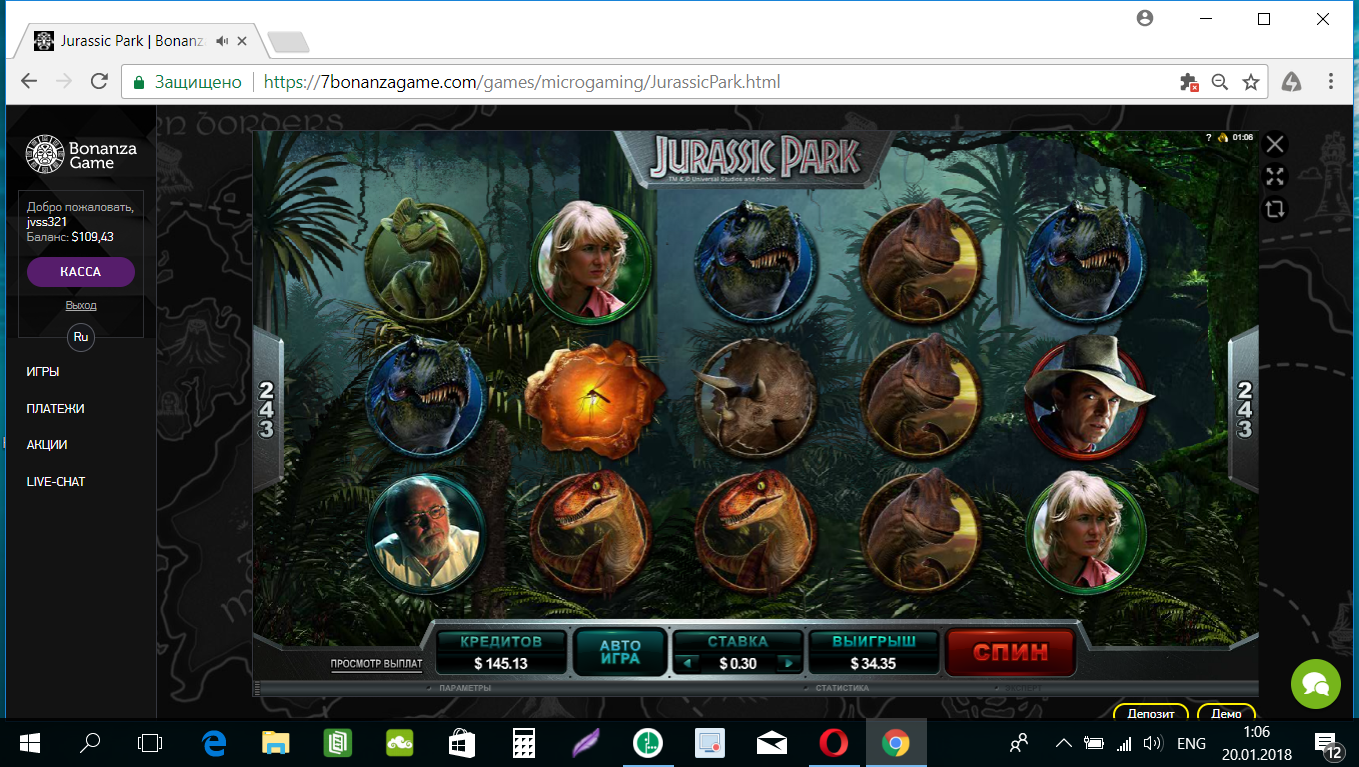Expand the СТАТИСТИКА panel
This screenshot has height=767, width=1359.
[x=841, y=688]
